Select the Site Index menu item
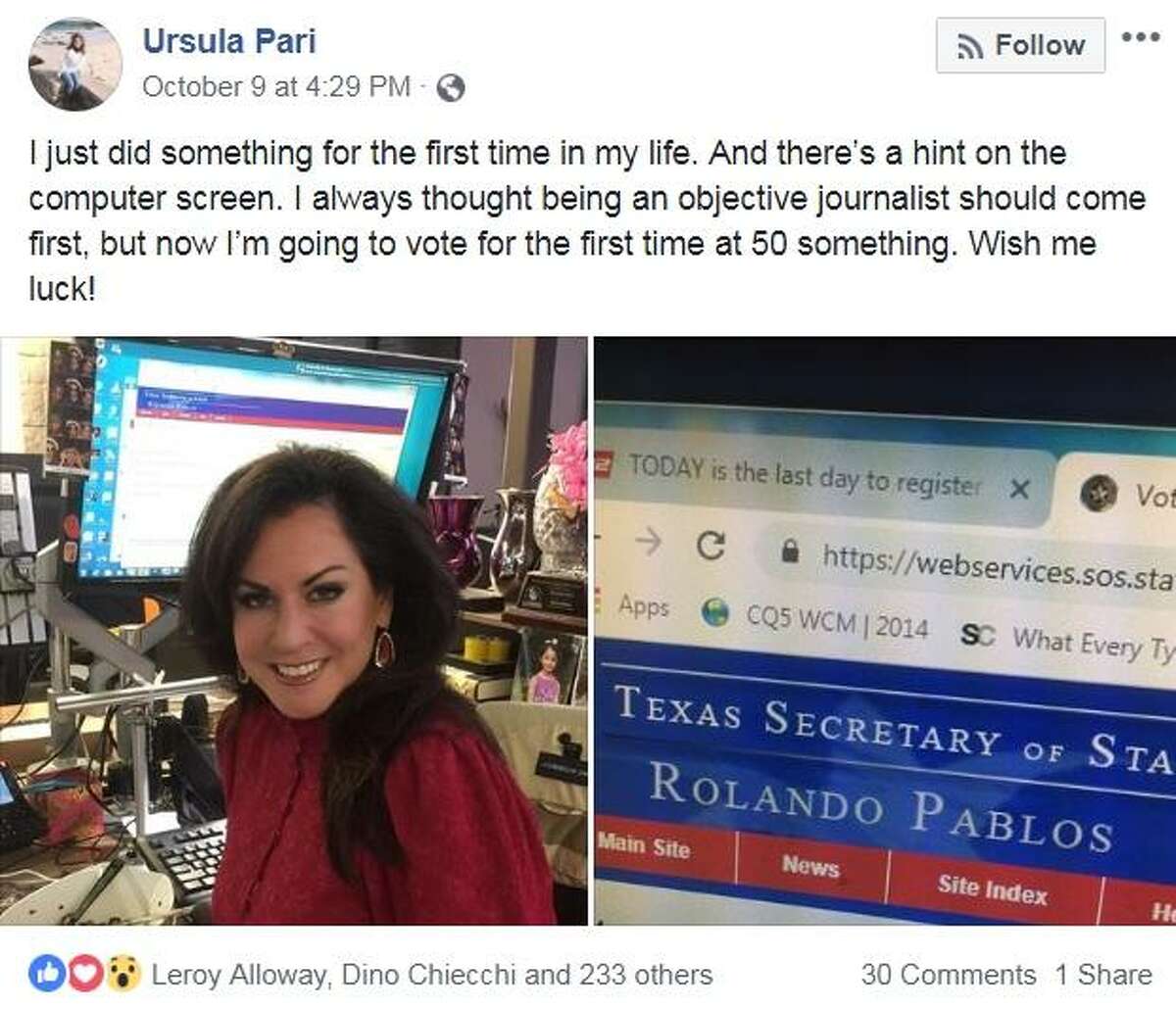Screen dimensions: 1176x1009 pyautogui.click(x=992, y=888)
